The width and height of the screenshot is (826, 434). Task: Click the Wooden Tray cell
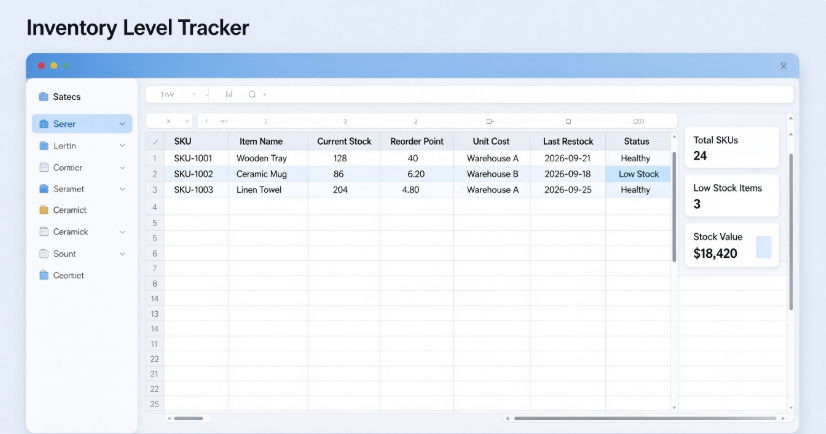268,158
